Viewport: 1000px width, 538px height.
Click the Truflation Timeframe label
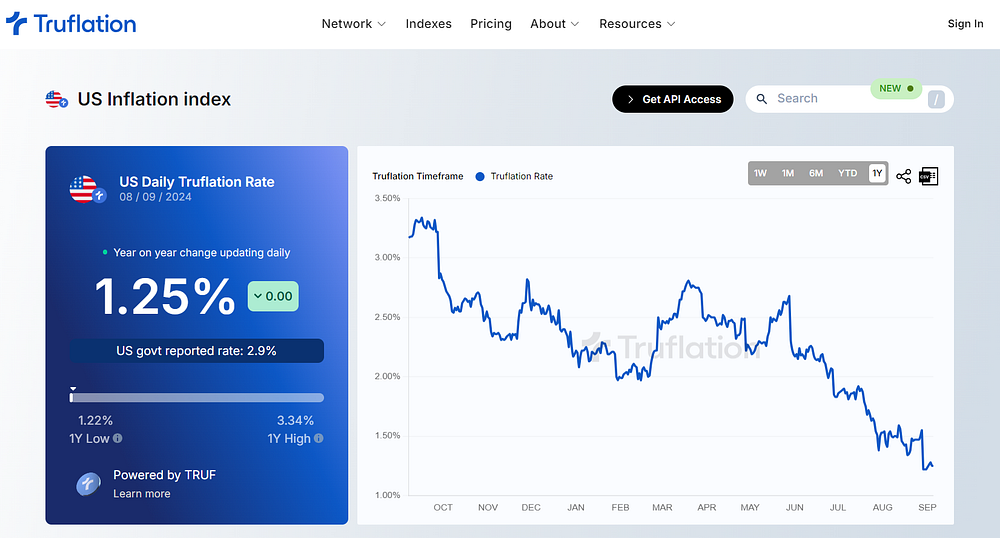tap(418, 177)
